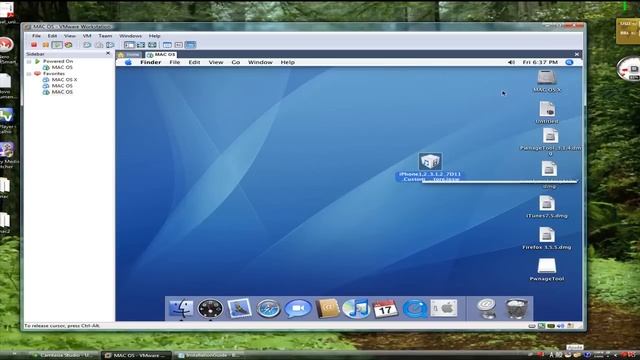Image resolution: width=640 pixels, height=360 pixels.
Task: Click MAC OS - VMware taskbar button
Action: 136,356
